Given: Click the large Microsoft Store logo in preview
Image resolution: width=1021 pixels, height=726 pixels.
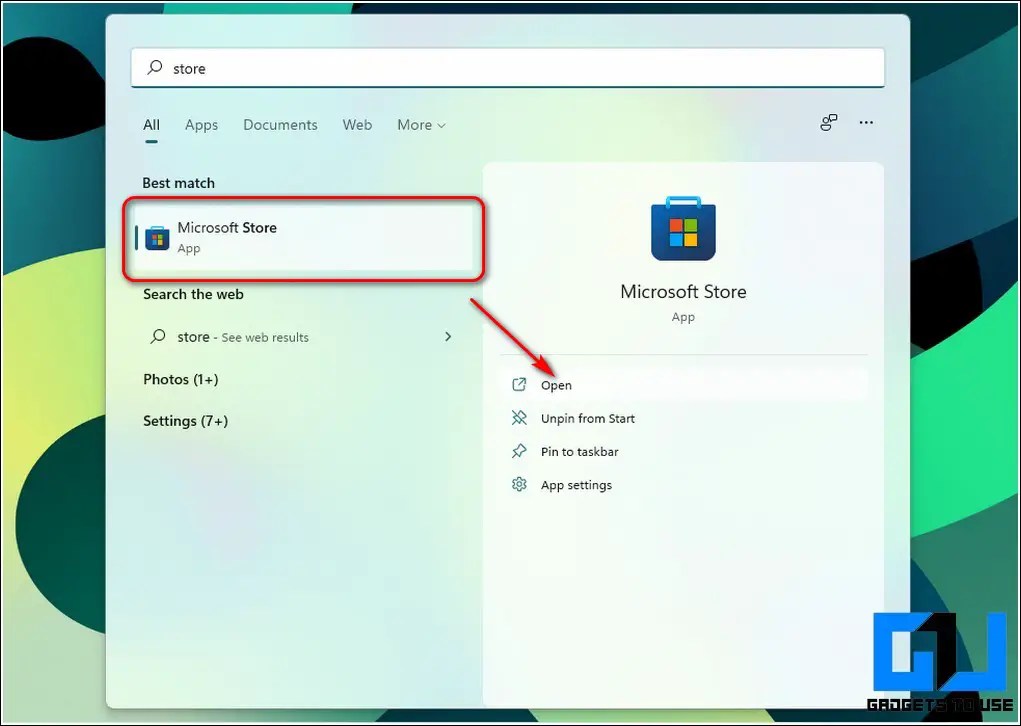Looking at the screenshot, I should (683, 229).
